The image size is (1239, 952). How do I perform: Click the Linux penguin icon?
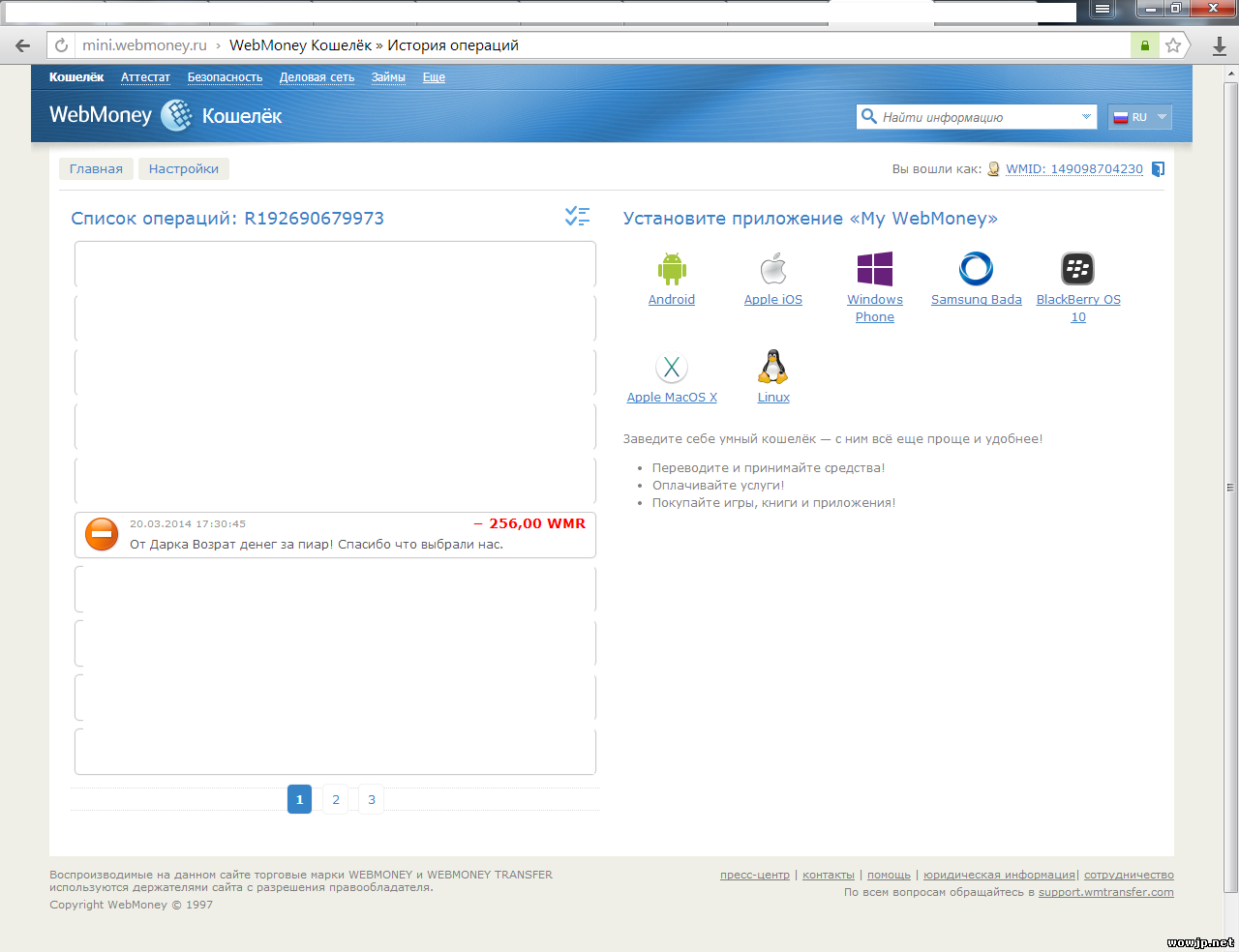(772, 368)
